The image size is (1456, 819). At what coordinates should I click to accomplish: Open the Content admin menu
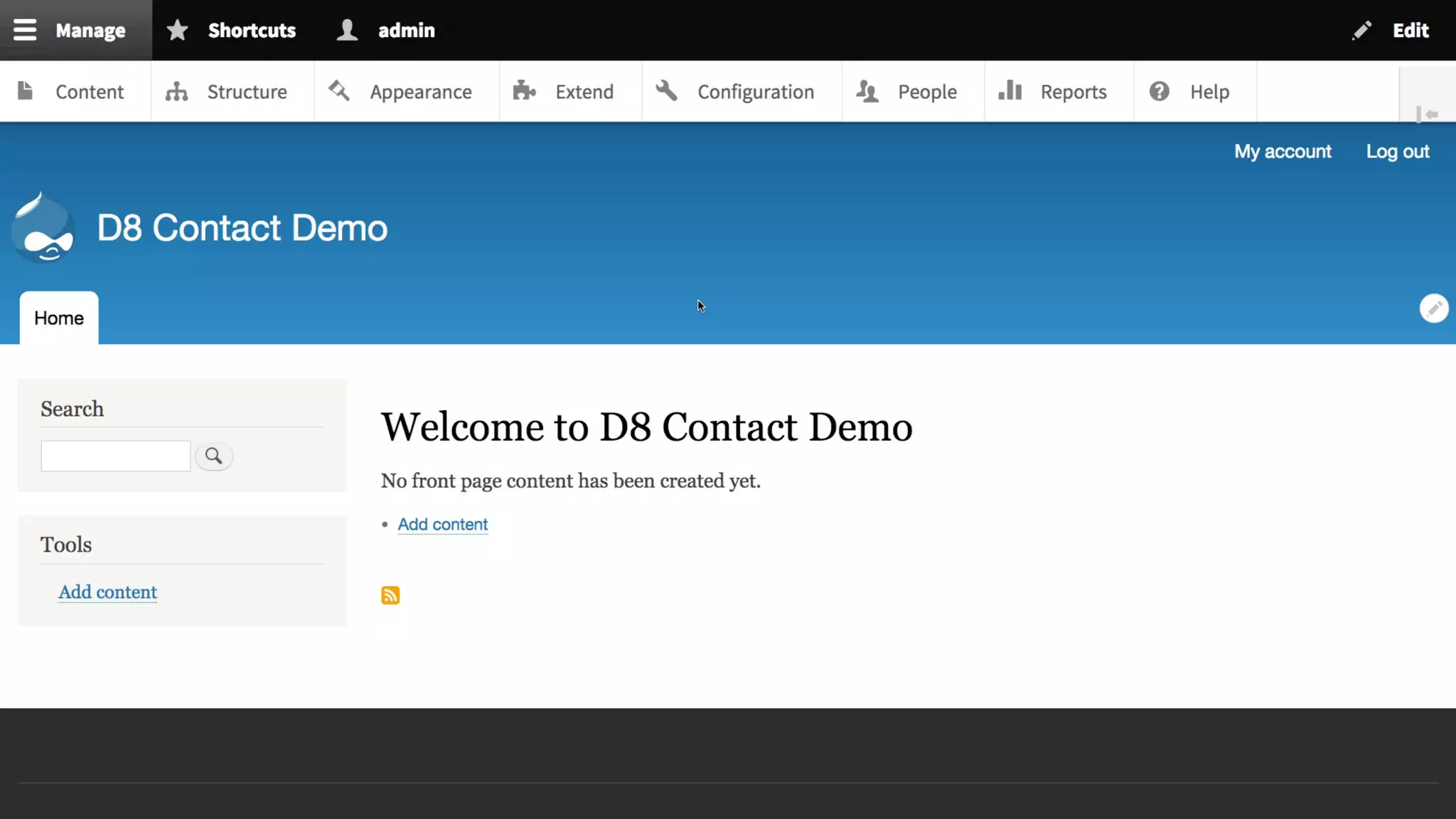click(75, 91)
